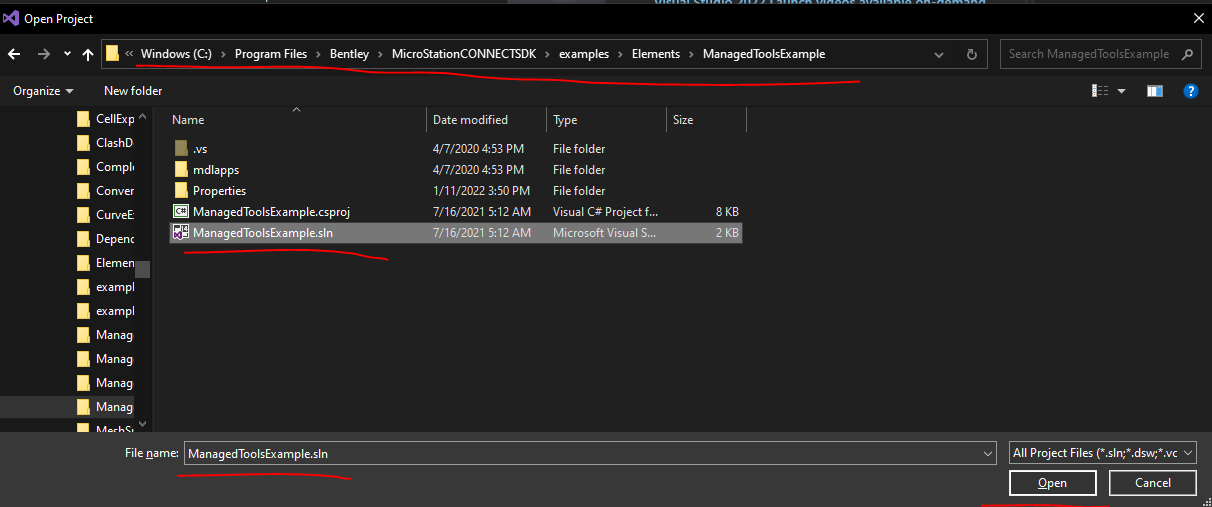Click the Visual Studio solution file icon
Viewport: 1212px width, 507px height.
181,232
